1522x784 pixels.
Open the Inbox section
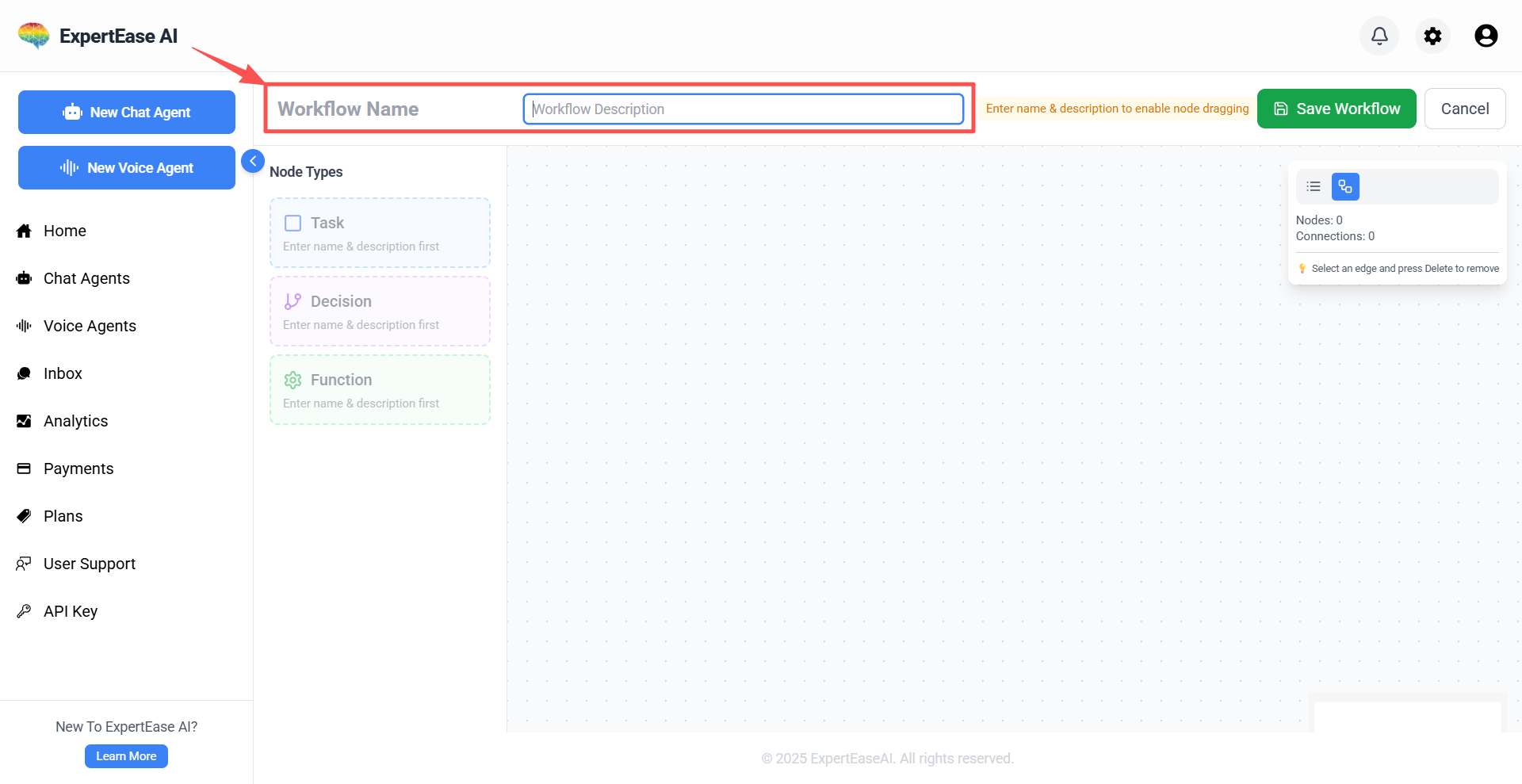63,373
